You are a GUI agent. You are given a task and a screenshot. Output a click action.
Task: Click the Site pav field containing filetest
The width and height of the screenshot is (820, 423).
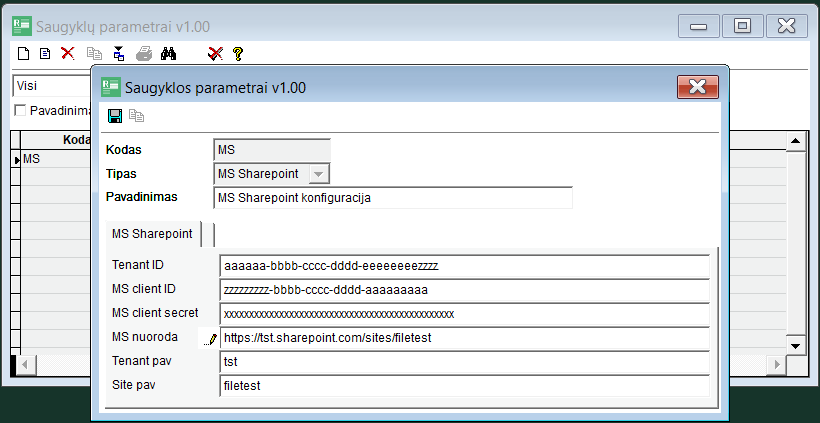tap(464, 386)
